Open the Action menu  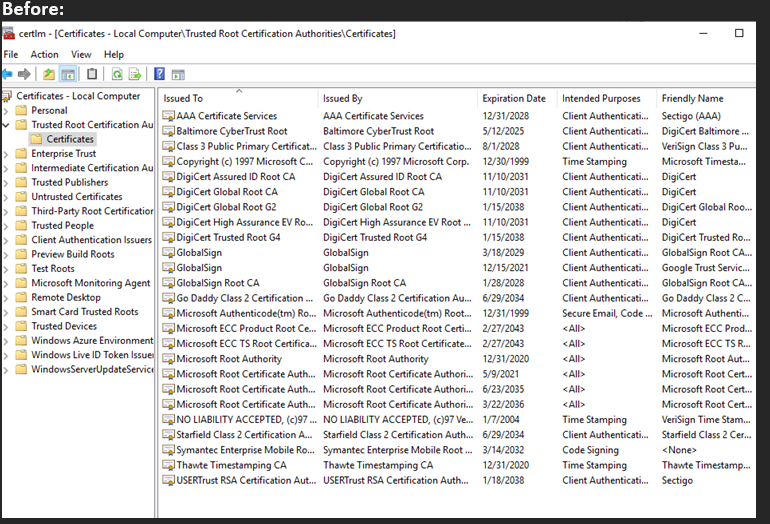point(44,54)
